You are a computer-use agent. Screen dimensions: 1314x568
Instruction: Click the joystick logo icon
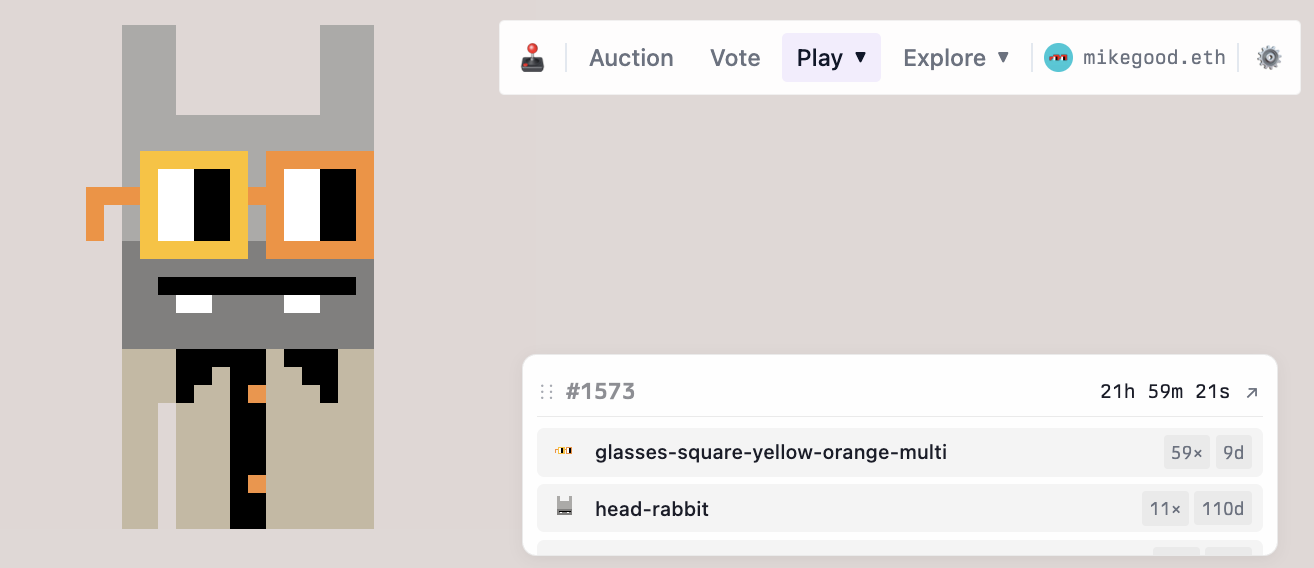tap(532, 58)
